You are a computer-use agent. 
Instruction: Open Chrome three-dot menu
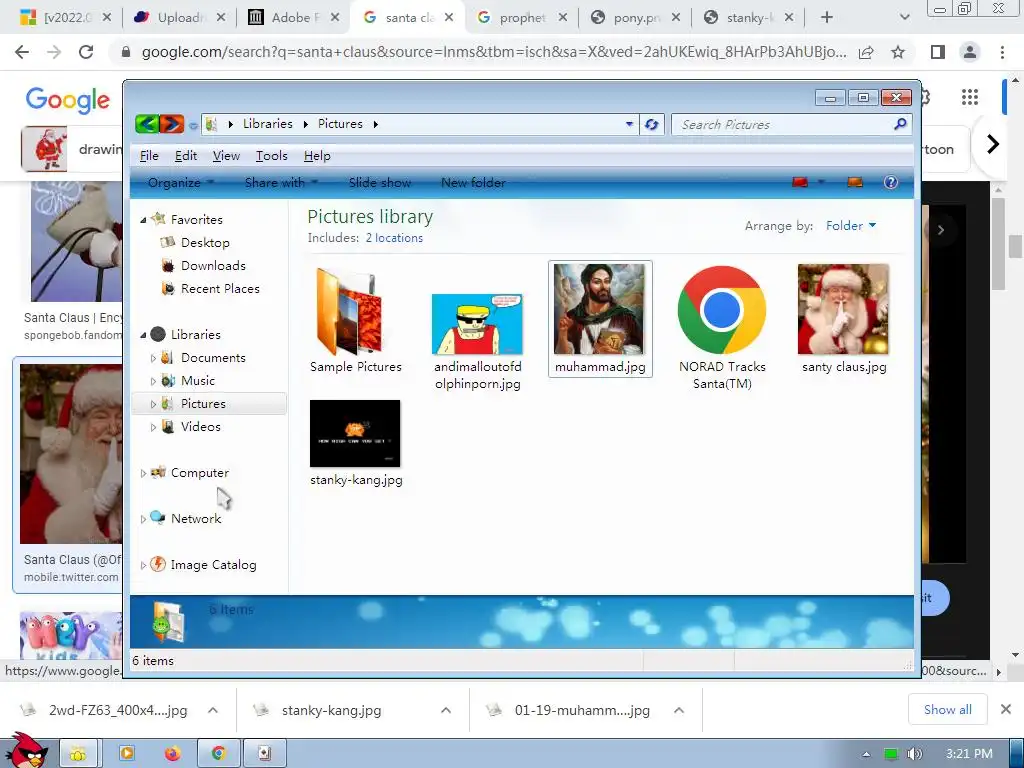(1002, 52)
